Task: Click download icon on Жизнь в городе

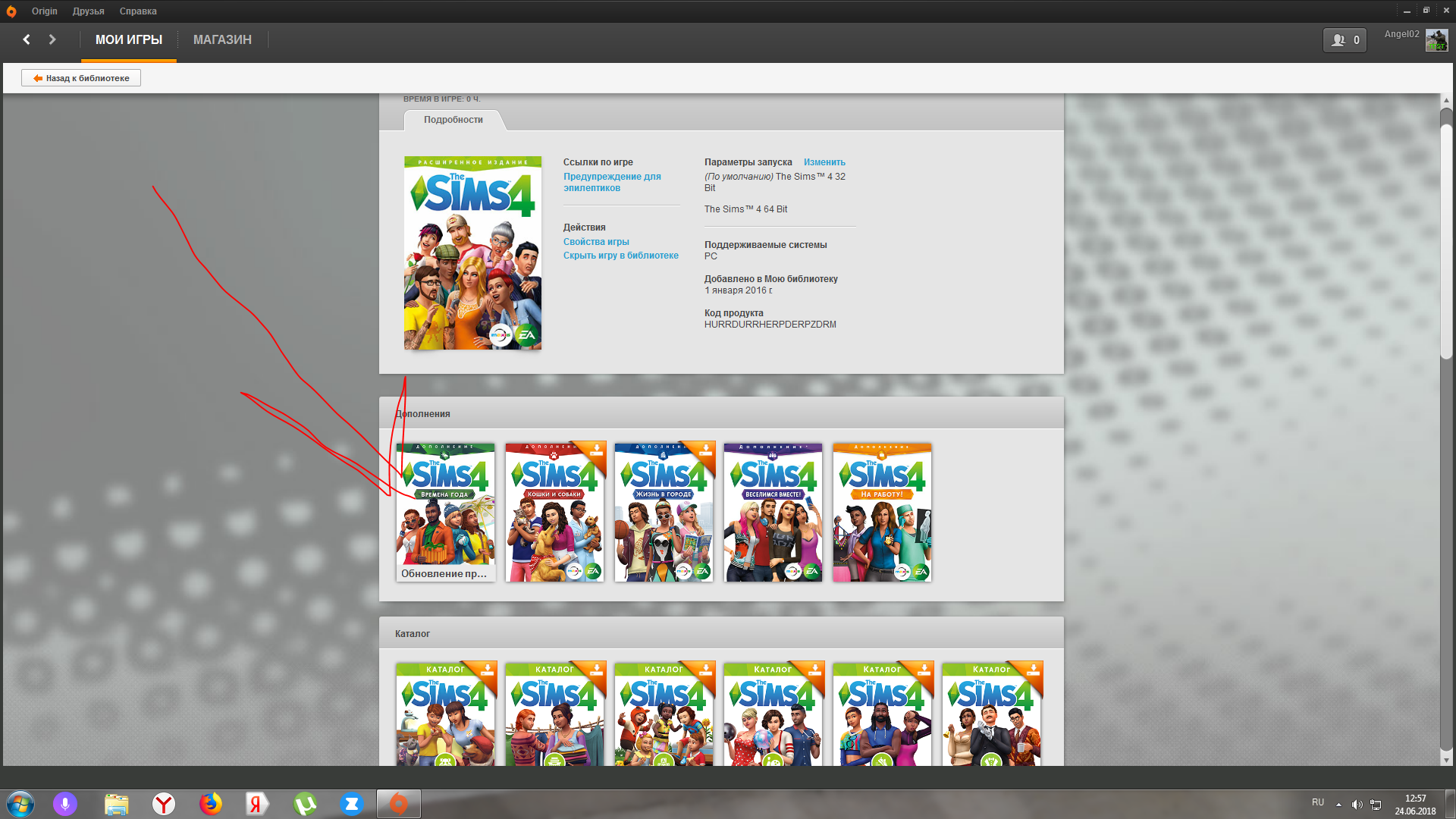Action: (706, 450)
